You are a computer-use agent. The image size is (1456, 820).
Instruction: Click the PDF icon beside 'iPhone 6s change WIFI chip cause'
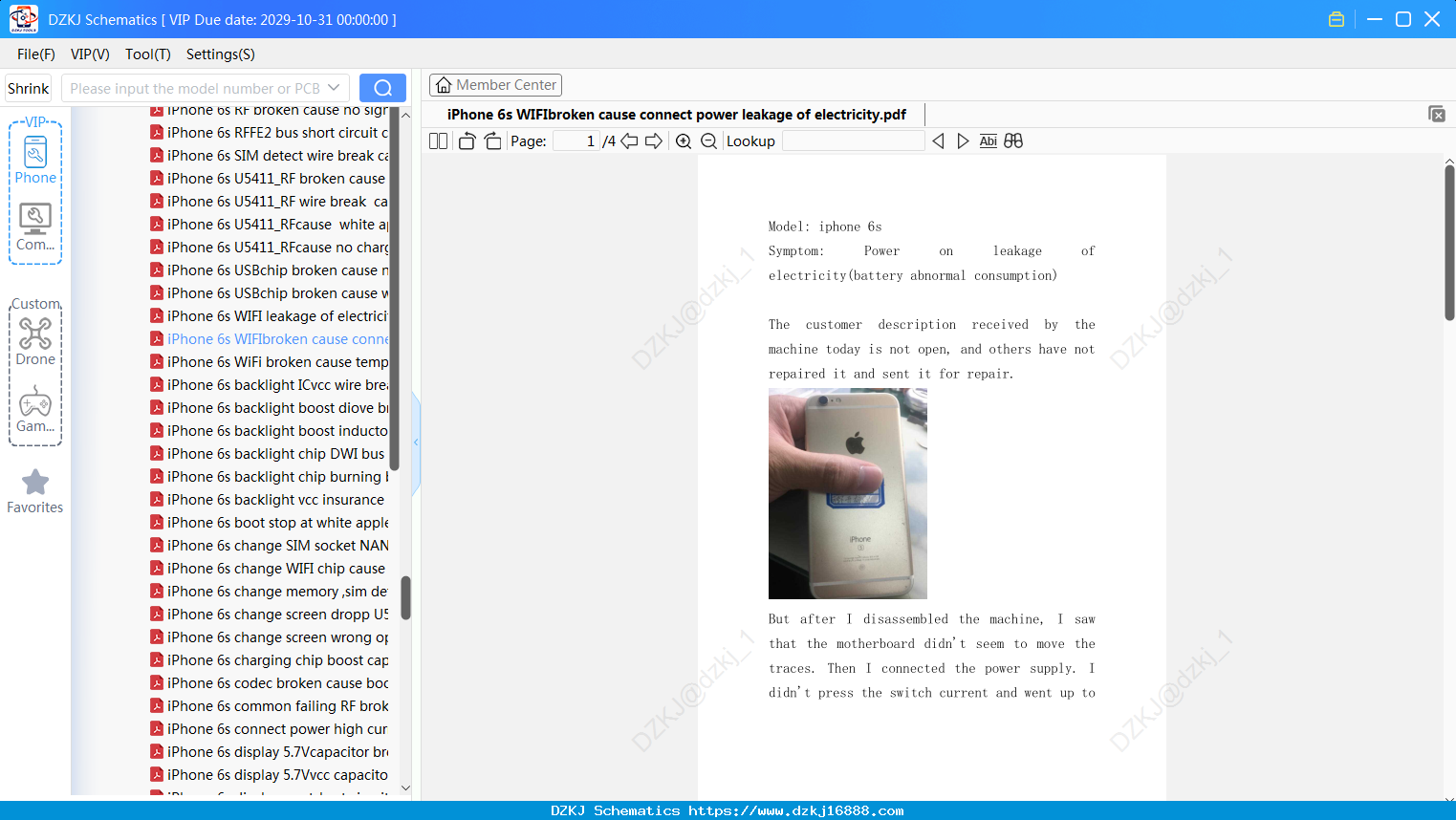pos(157,568)
